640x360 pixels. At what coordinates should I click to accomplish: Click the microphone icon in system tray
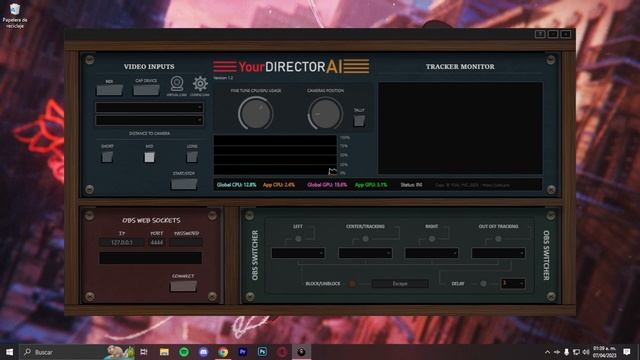(566, 352)
